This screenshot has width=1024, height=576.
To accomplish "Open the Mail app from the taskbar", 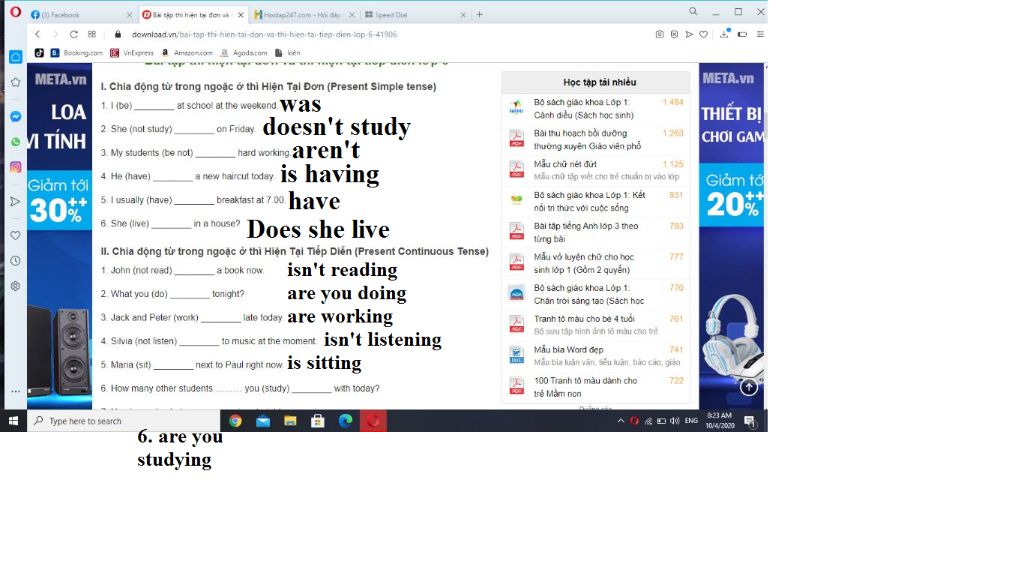I will pos(263,421).
